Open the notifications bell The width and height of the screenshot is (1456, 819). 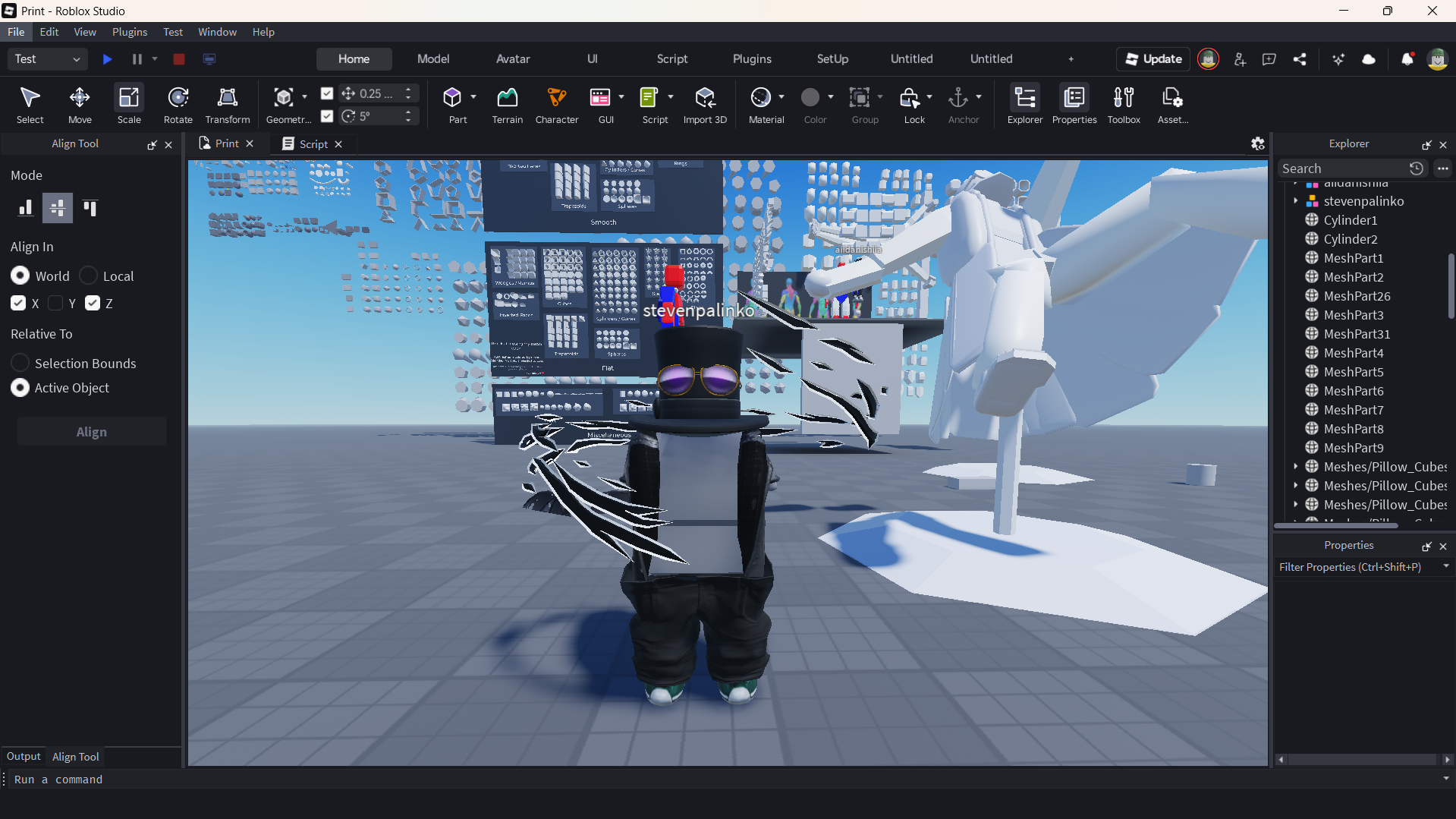pos(1407,59)
